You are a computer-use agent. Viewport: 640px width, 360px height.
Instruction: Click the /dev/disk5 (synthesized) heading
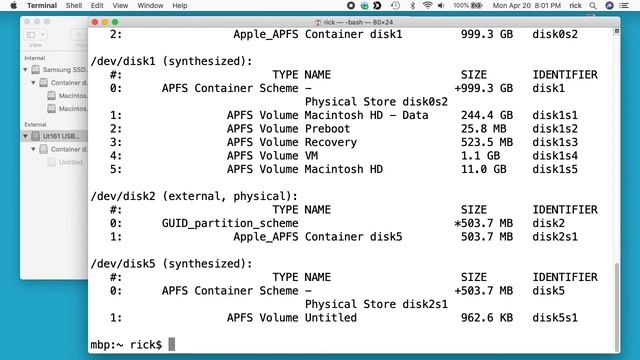[x=171, y=264]
